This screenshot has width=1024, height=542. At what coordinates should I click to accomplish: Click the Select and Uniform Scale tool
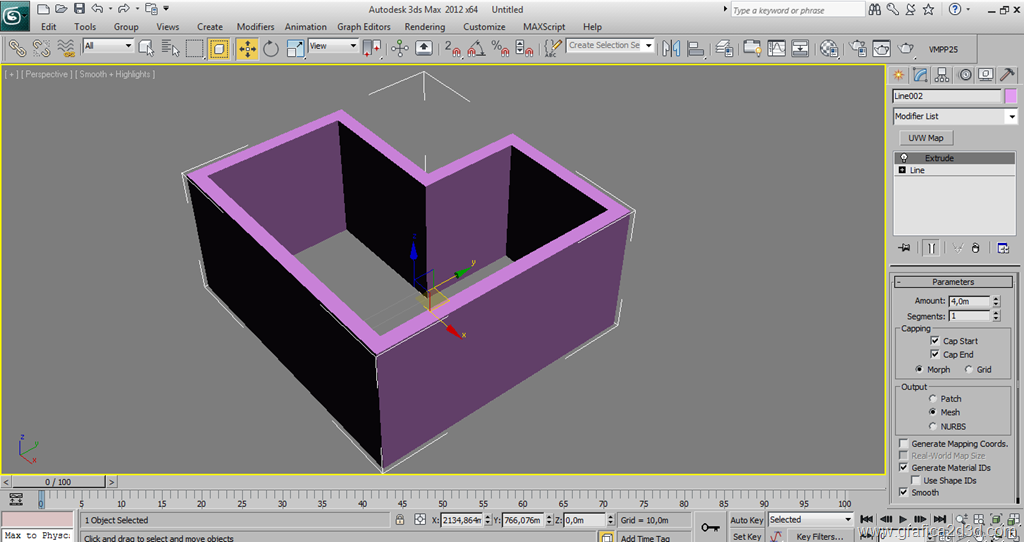(x=295, y=48)
